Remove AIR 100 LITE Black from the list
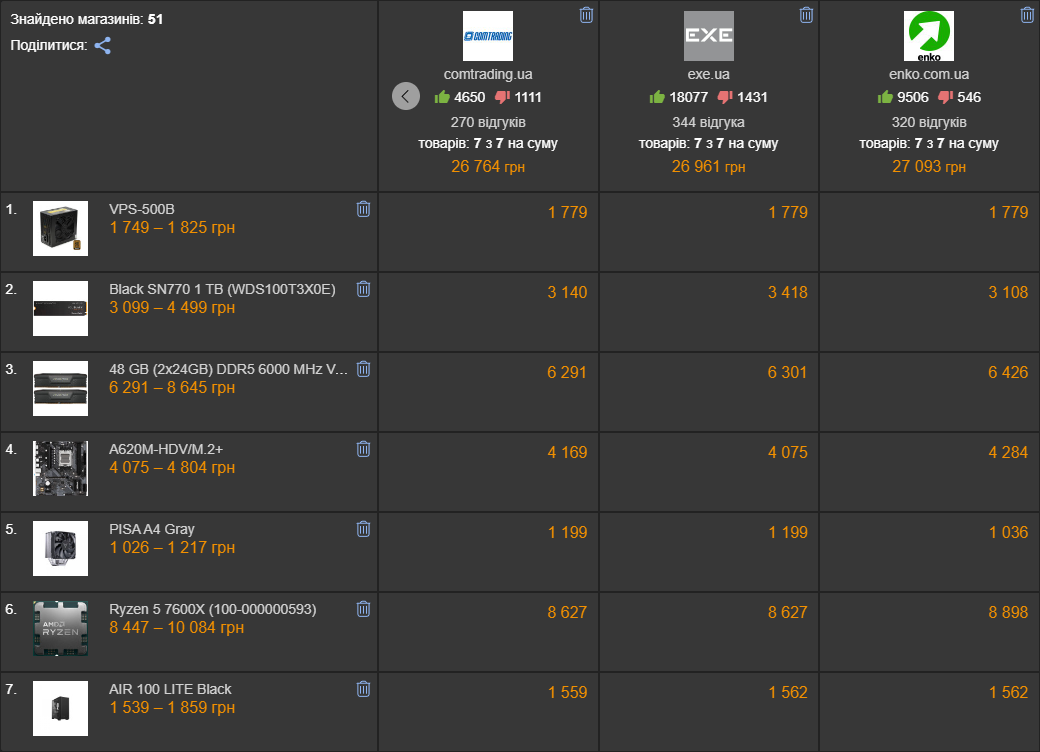 pyautogui.click(x=363, y=690)
